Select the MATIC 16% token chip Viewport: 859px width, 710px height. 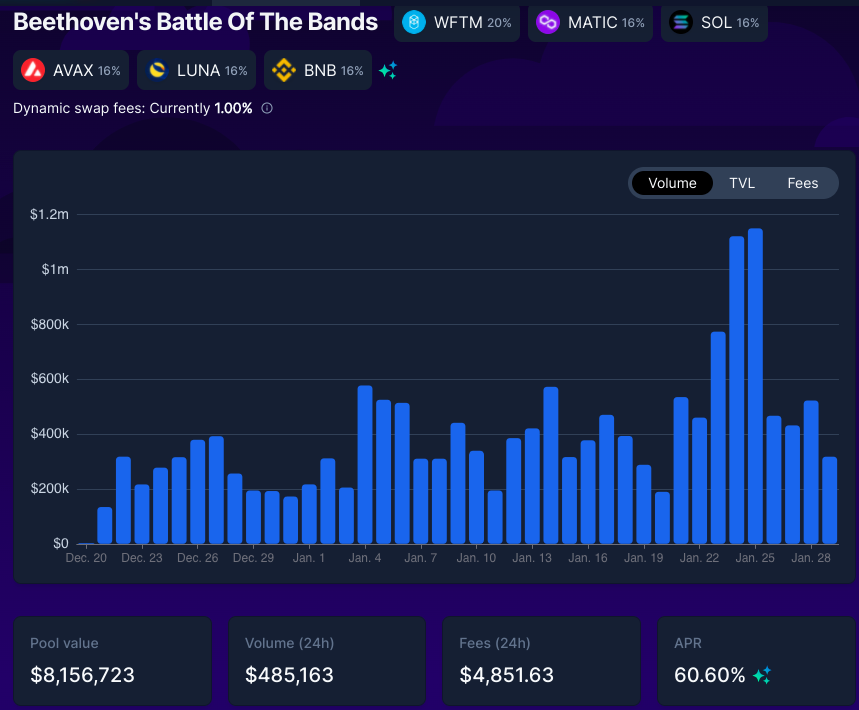click(x=591, y=22)
